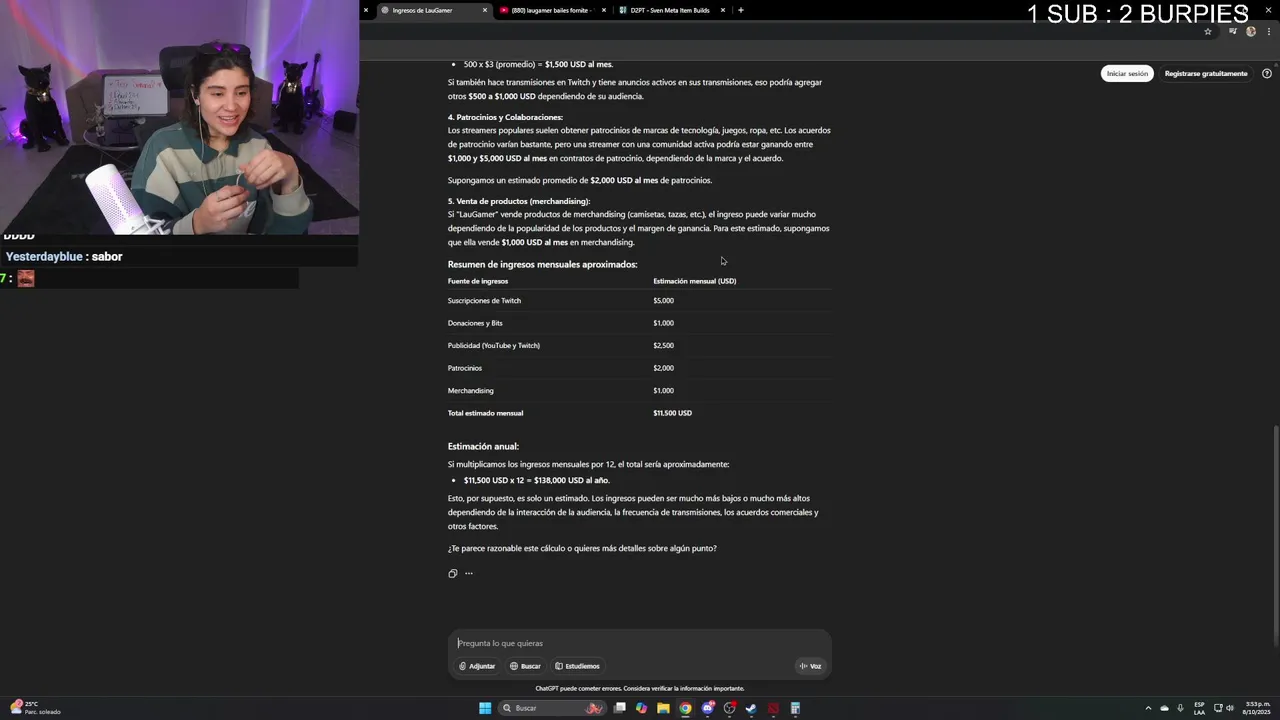This screenshot has width=1280, height=720.
Task: Click Registrarse gratuitamente button
Action: (x=1206, y=73)
